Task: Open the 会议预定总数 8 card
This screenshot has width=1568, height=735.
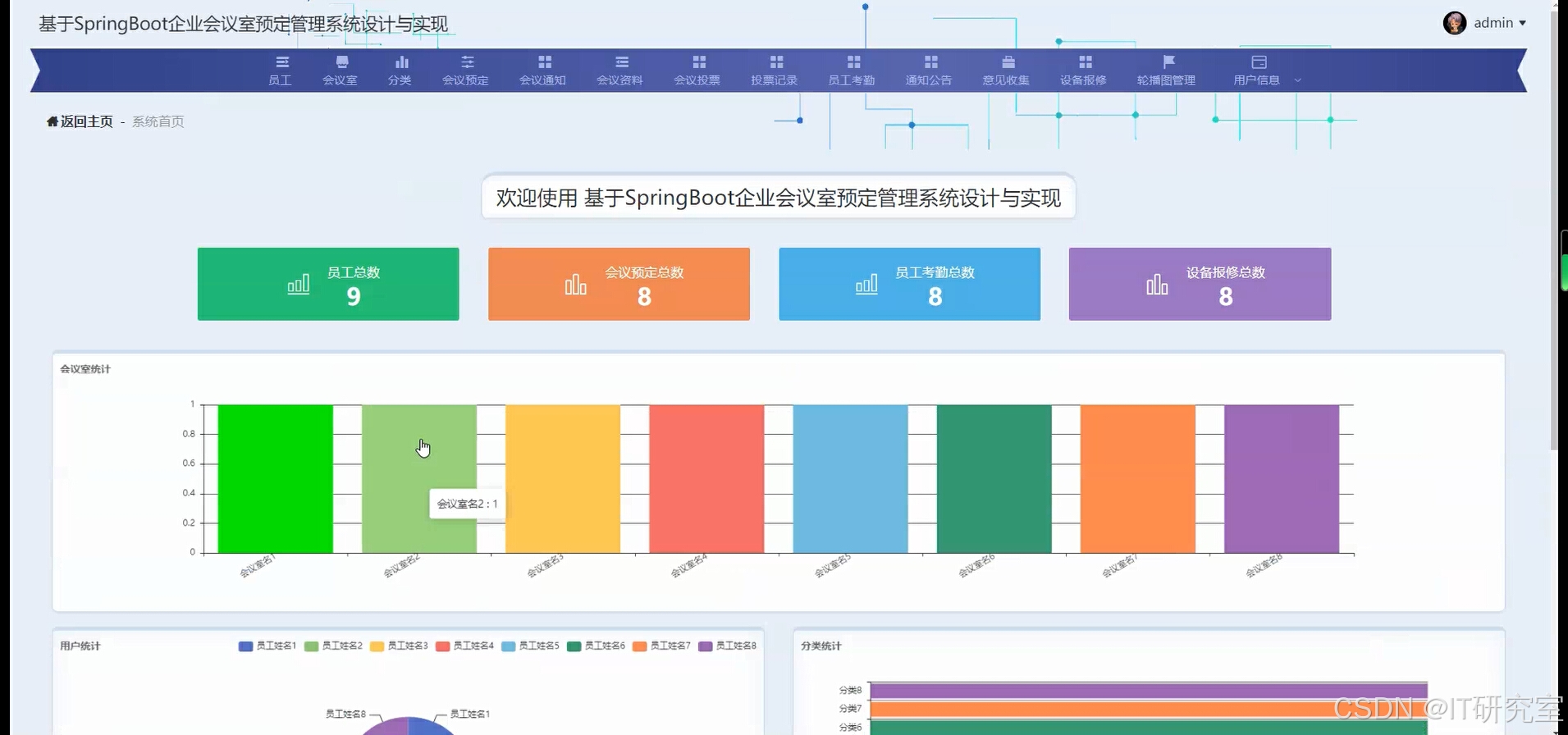Action: tap(619, 284)
